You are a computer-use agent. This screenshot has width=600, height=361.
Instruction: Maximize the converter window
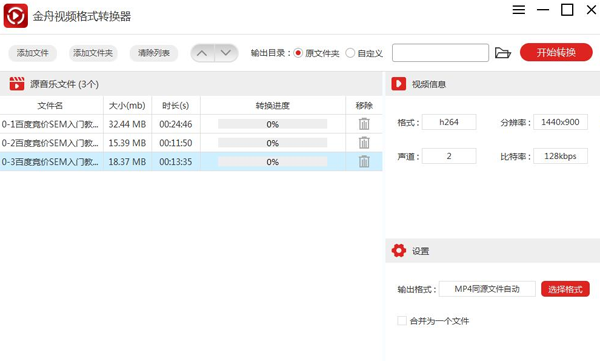[567, 10]
